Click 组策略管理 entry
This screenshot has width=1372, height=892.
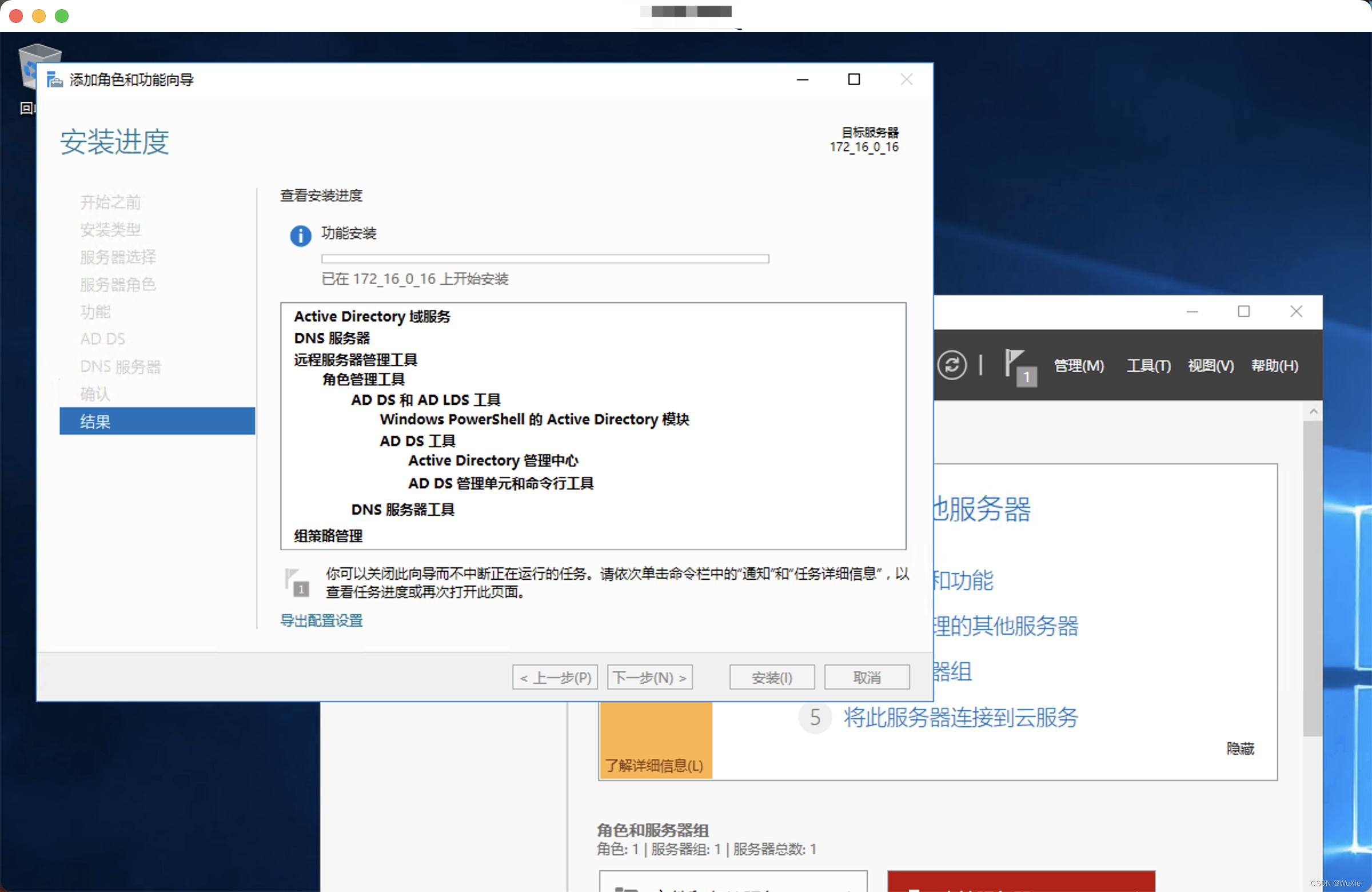pos(328,535)
